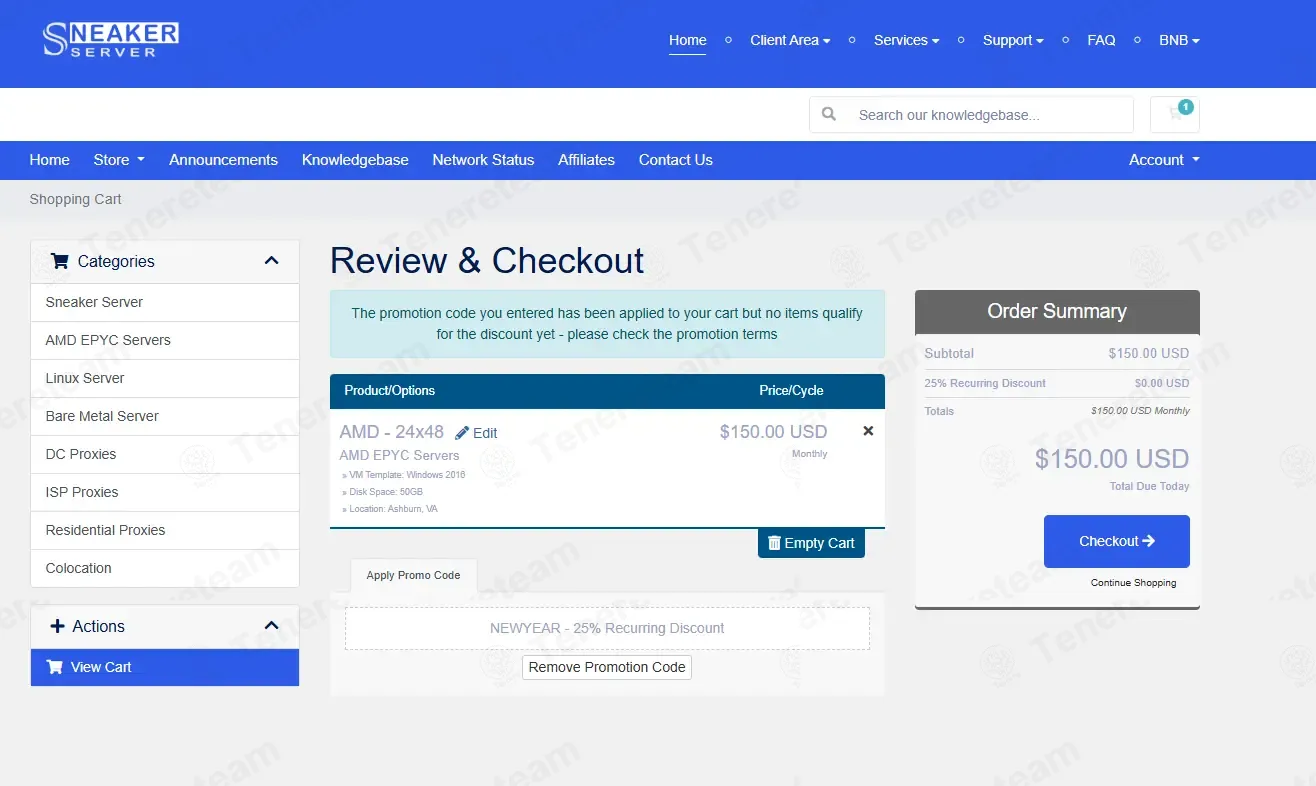The image size is (1316, 786).
Task: Open the BNB currency dropdown
Action: [x=1179, y=40]
